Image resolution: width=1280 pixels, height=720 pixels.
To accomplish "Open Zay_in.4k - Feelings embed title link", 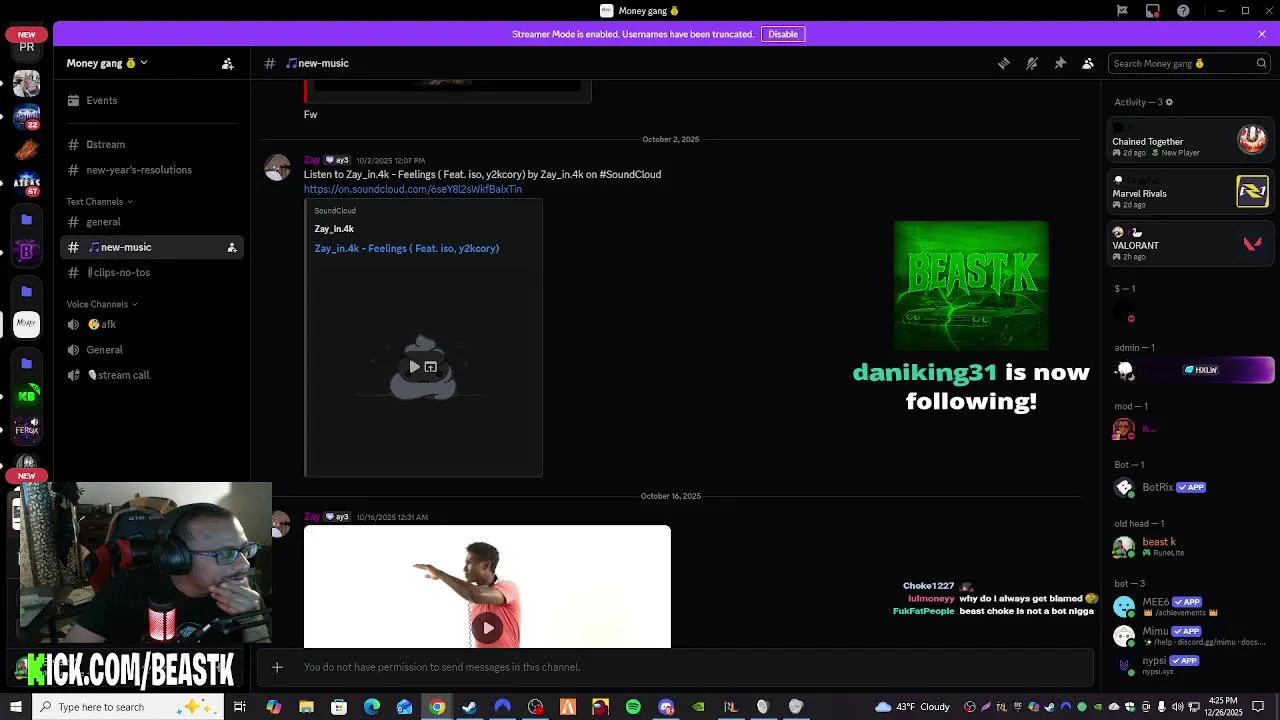I will (x=406, y=248).
